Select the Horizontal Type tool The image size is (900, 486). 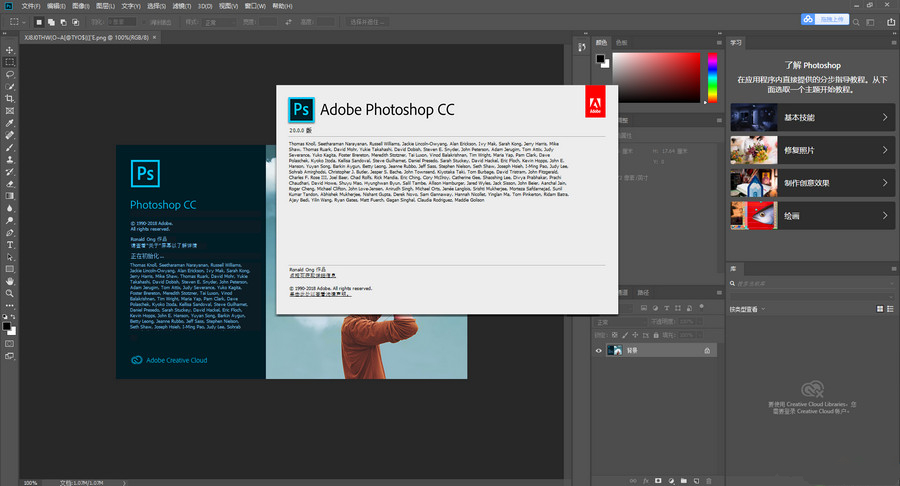[10, 244]
